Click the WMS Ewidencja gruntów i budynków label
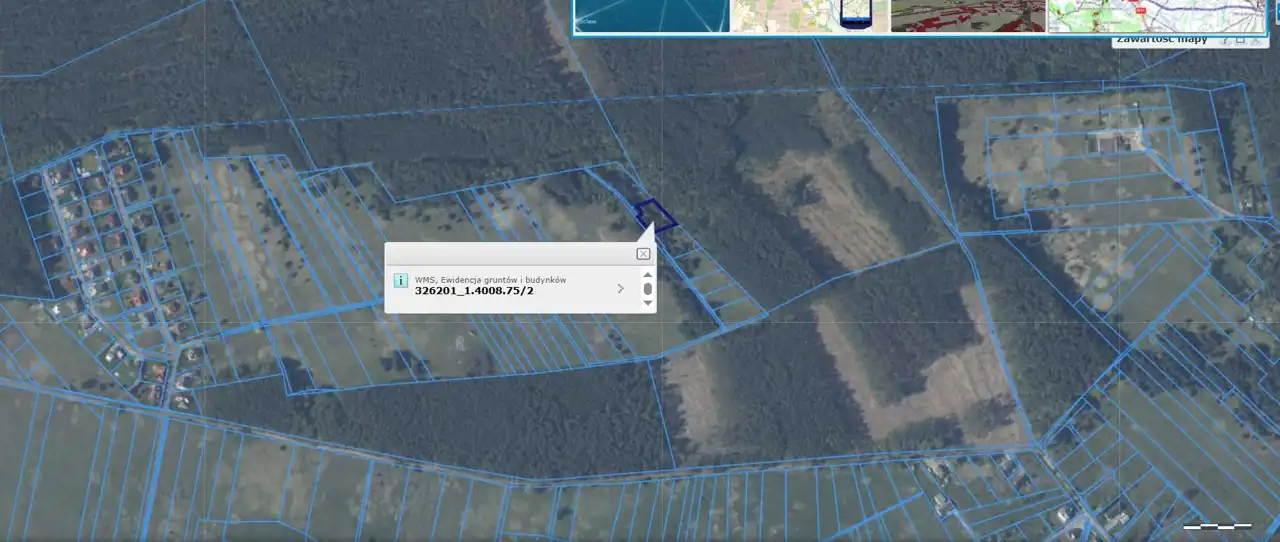The width and height of the screenshot is (1280, 542). [x=490, y=279]
